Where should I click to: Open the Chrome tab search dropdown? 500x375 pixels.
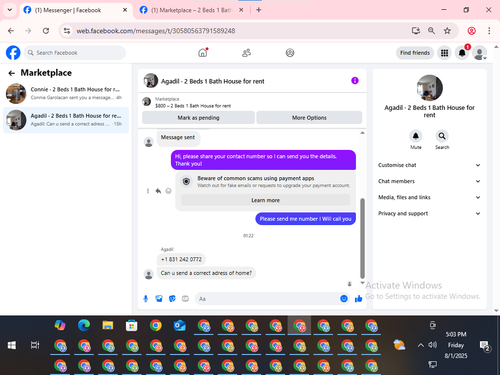click(x=10, y=10)
